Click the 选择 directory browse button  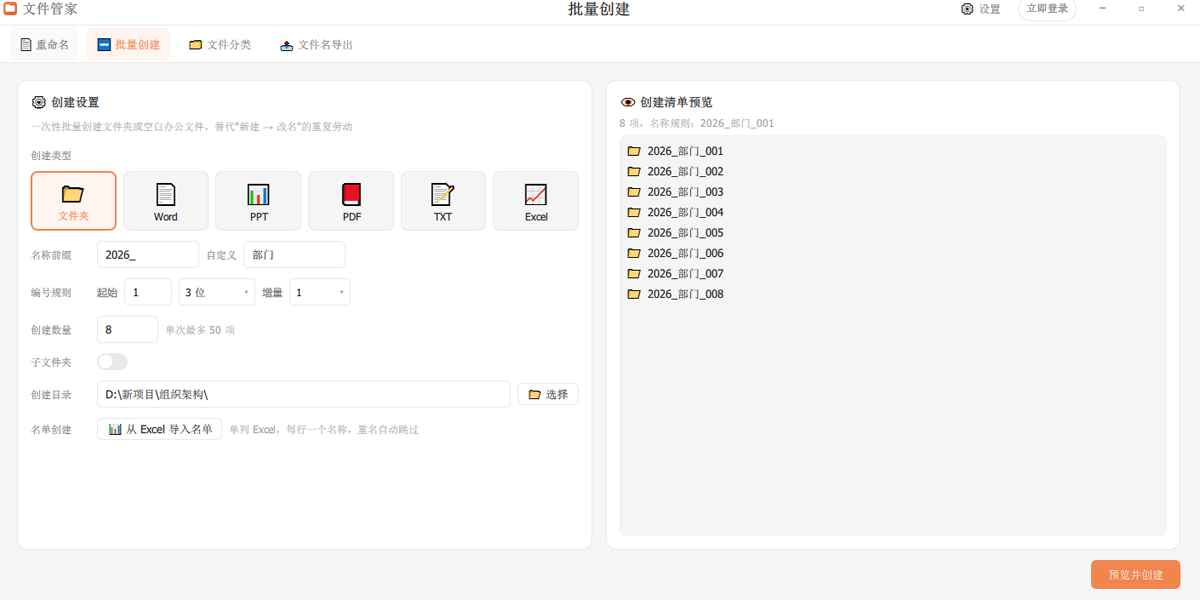(548, 395)
